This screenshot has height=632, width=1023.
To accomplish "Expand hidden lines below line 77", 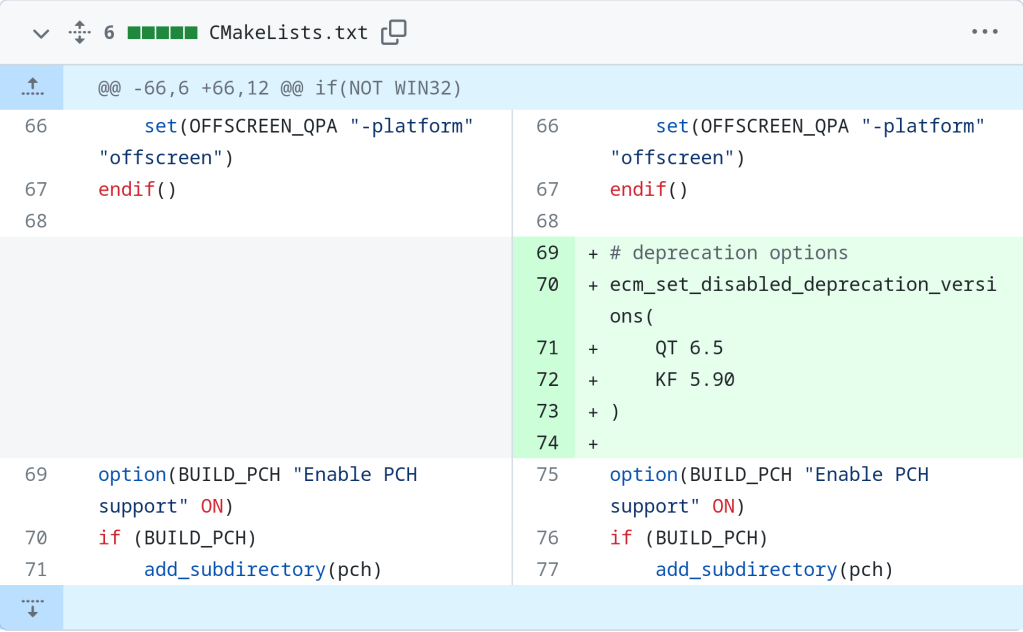I will 32,608.
